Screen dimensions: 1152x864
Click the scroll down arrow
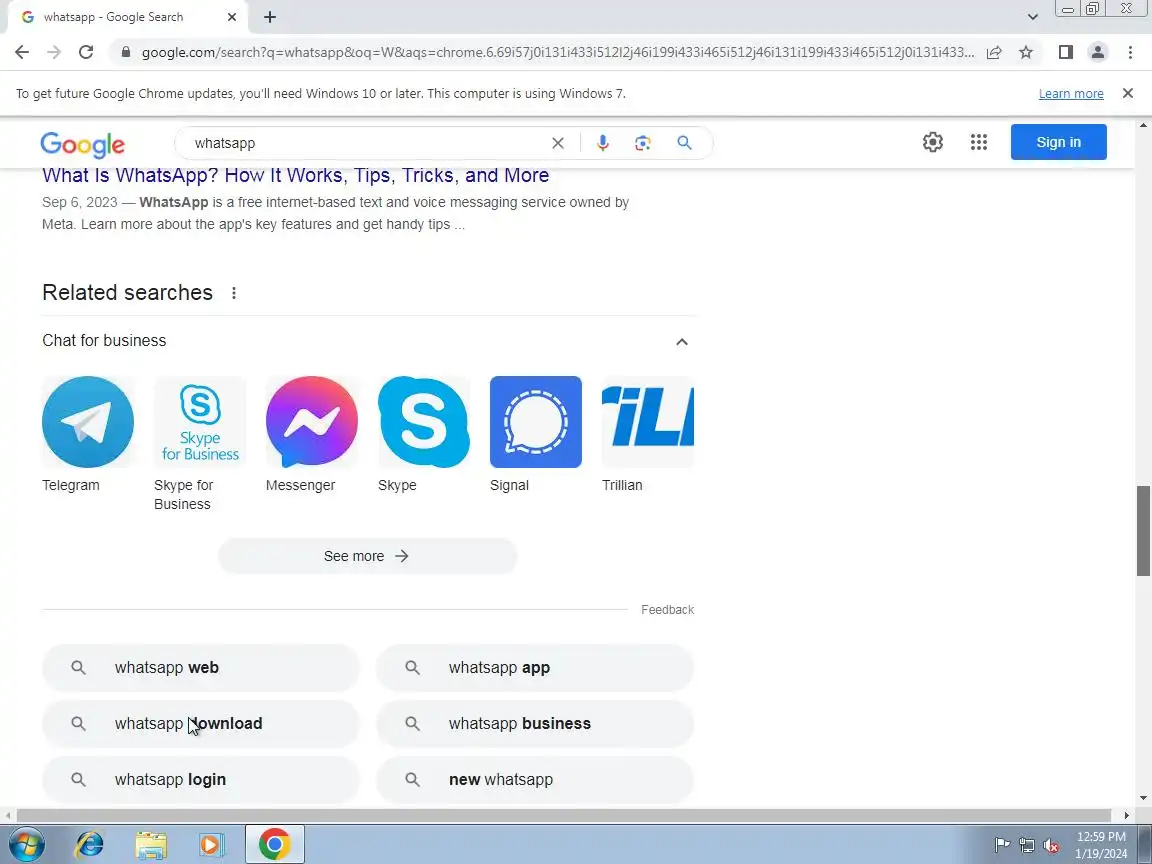tap(1143, 798)
